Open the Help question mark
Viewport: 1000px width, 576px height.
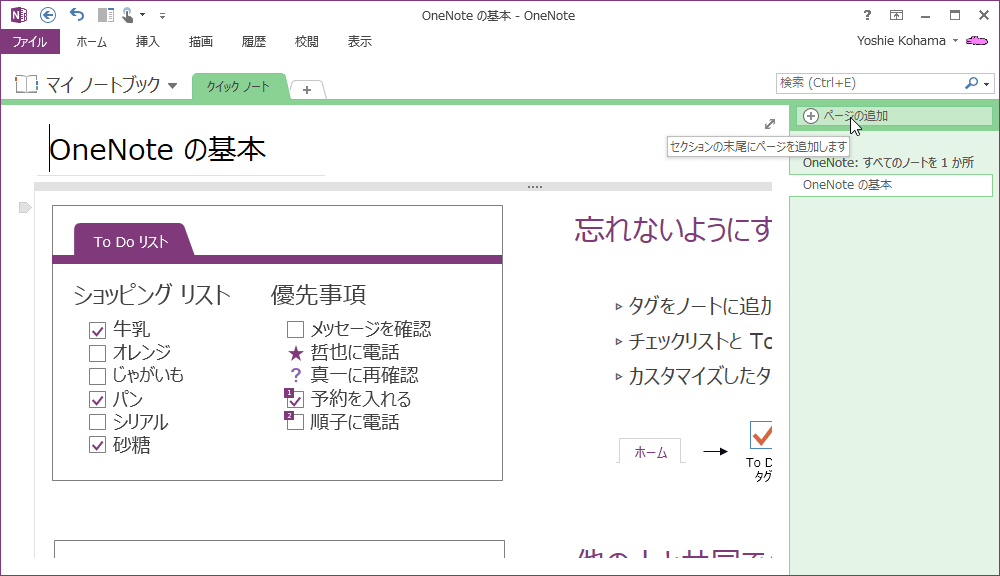867,15
